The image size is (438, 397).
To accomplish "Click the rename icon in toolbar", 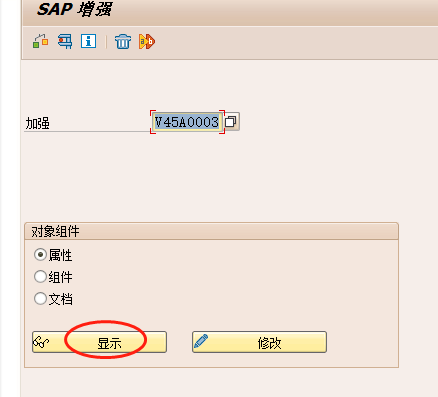I will [x=147, y=41].
